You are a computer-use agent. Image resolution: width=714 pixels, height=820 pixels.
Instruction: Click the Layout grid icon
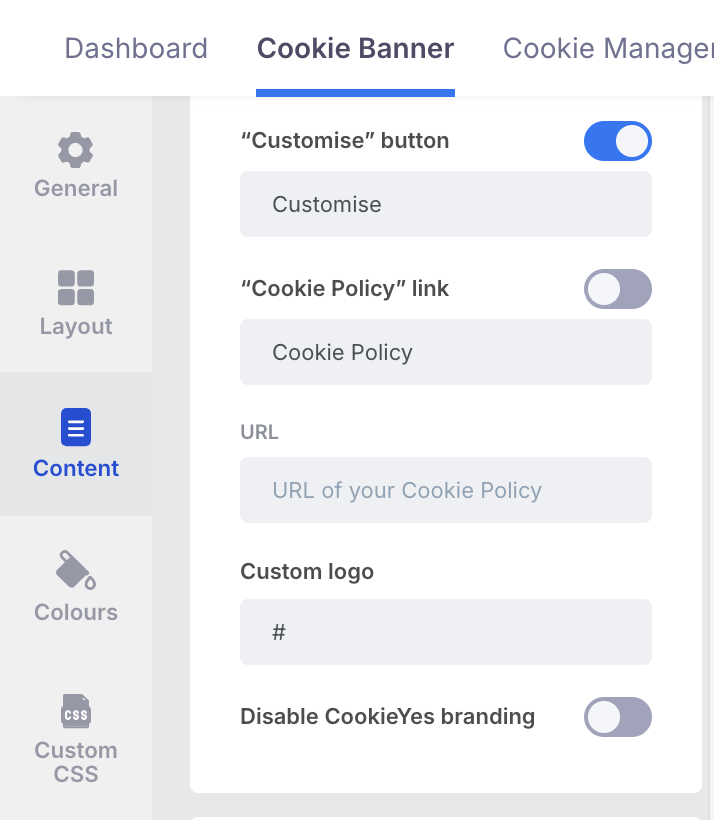click(76, 288)
